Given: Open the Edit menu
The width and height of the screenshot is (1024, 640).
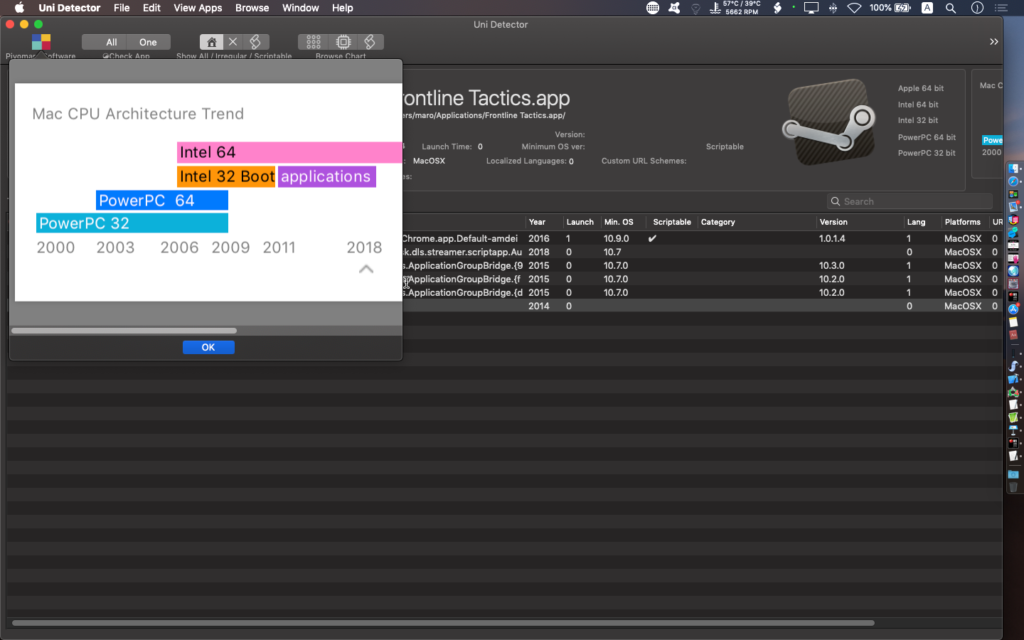Looking at the screenshot, I should 152,8.
